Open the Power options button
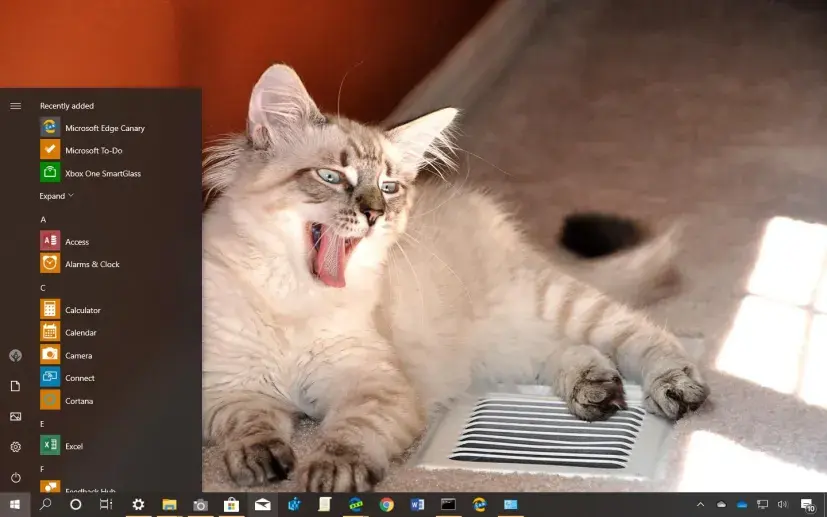 point(15,477)
